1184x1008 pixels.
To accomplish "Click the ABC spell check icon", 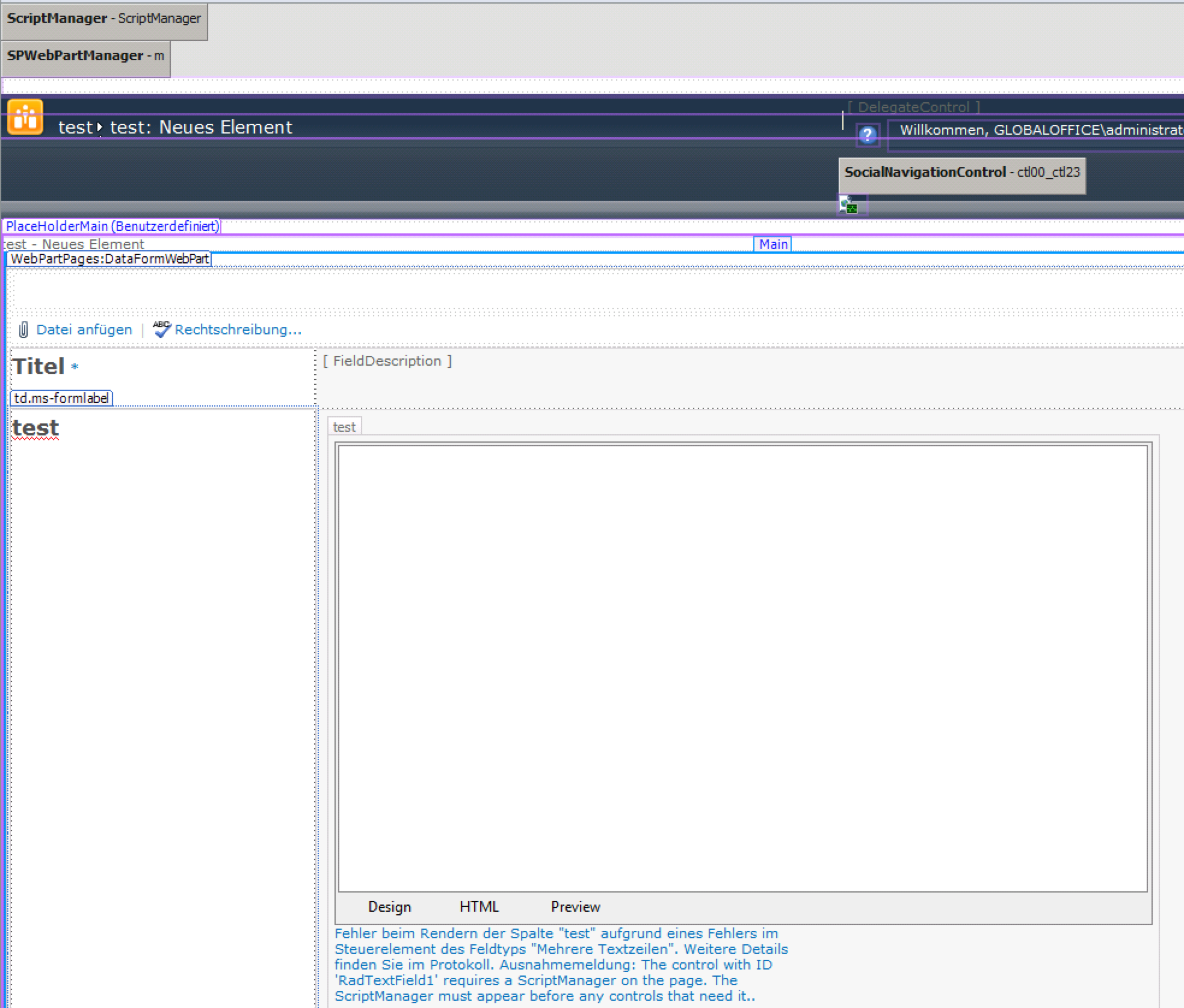I will coord(161,329).
